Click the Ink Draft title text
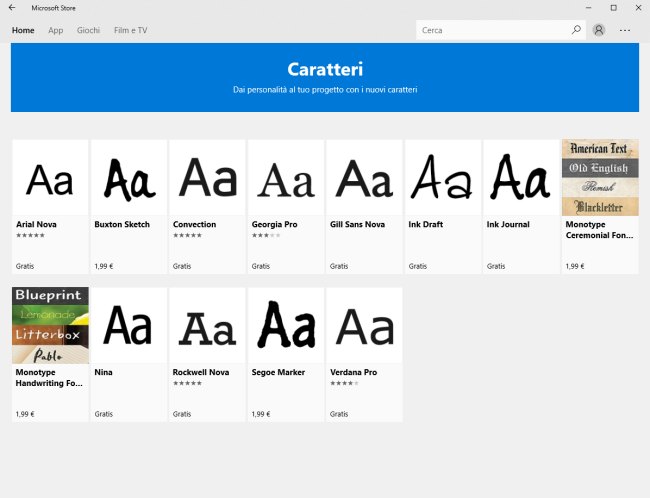 tap(425, 224)
